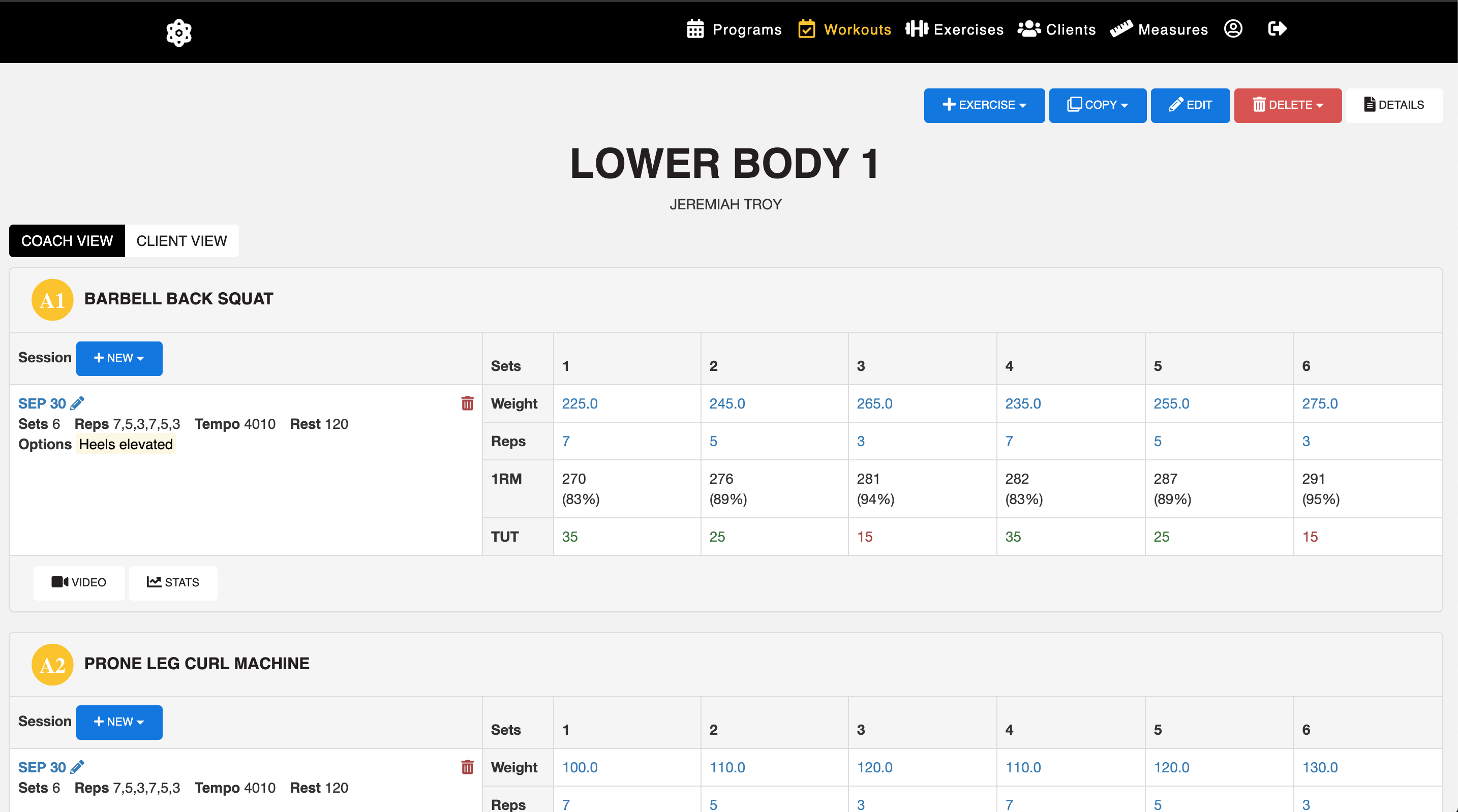1458x812 pixels.
Task: Open the Video for Barbell Back Squat
Action: 79,582
